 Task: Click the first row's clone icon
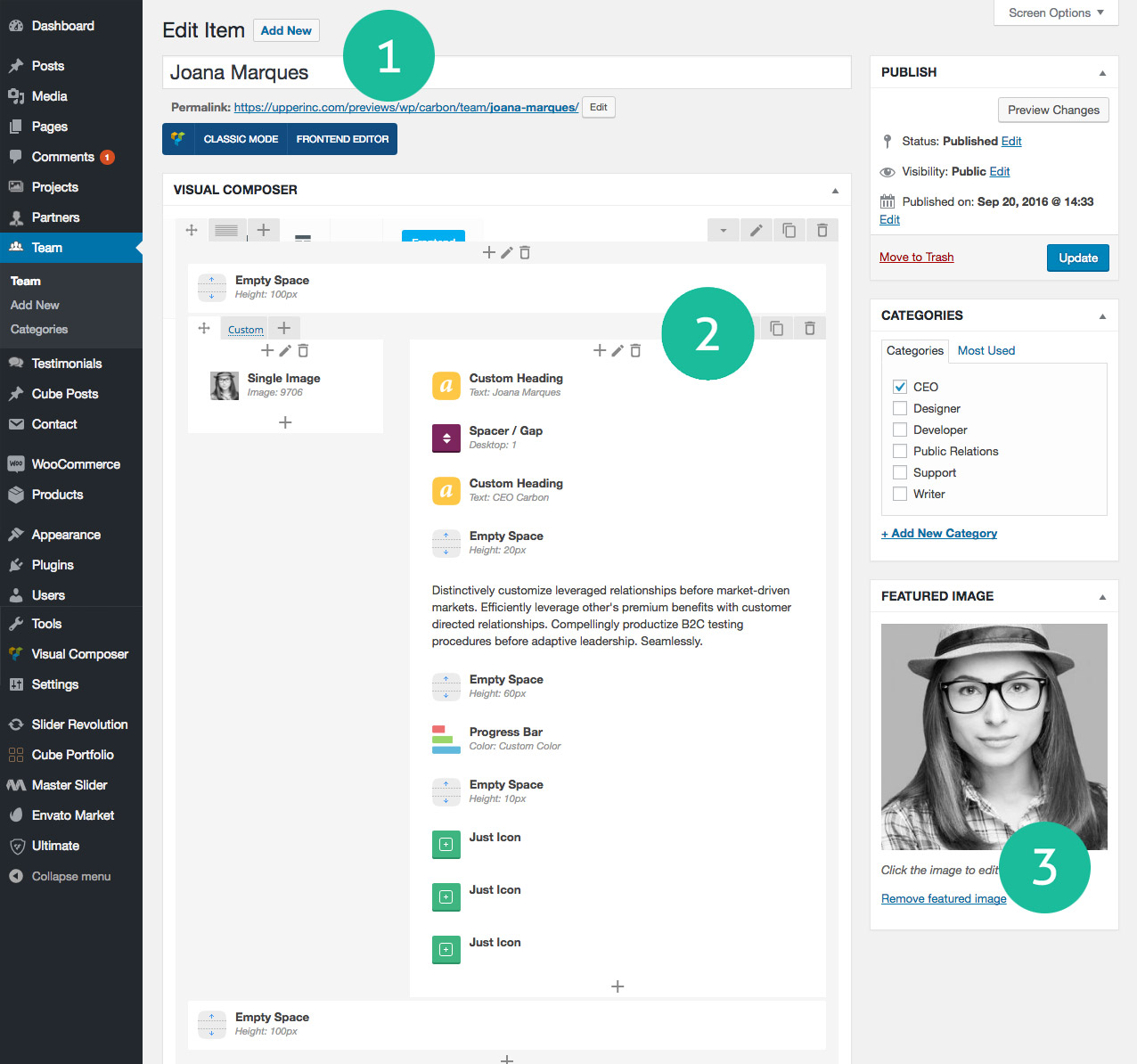click(789, 231)
